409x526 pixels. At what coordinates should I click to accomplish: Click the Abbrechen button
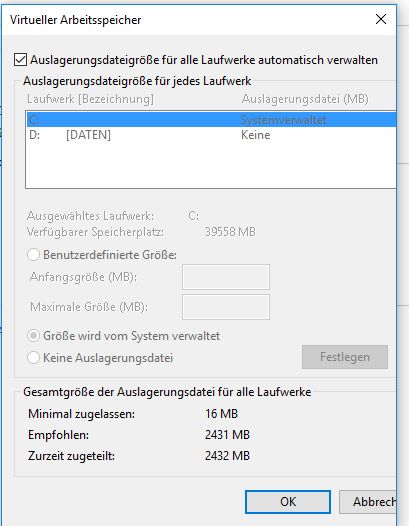tap(368, 502)
